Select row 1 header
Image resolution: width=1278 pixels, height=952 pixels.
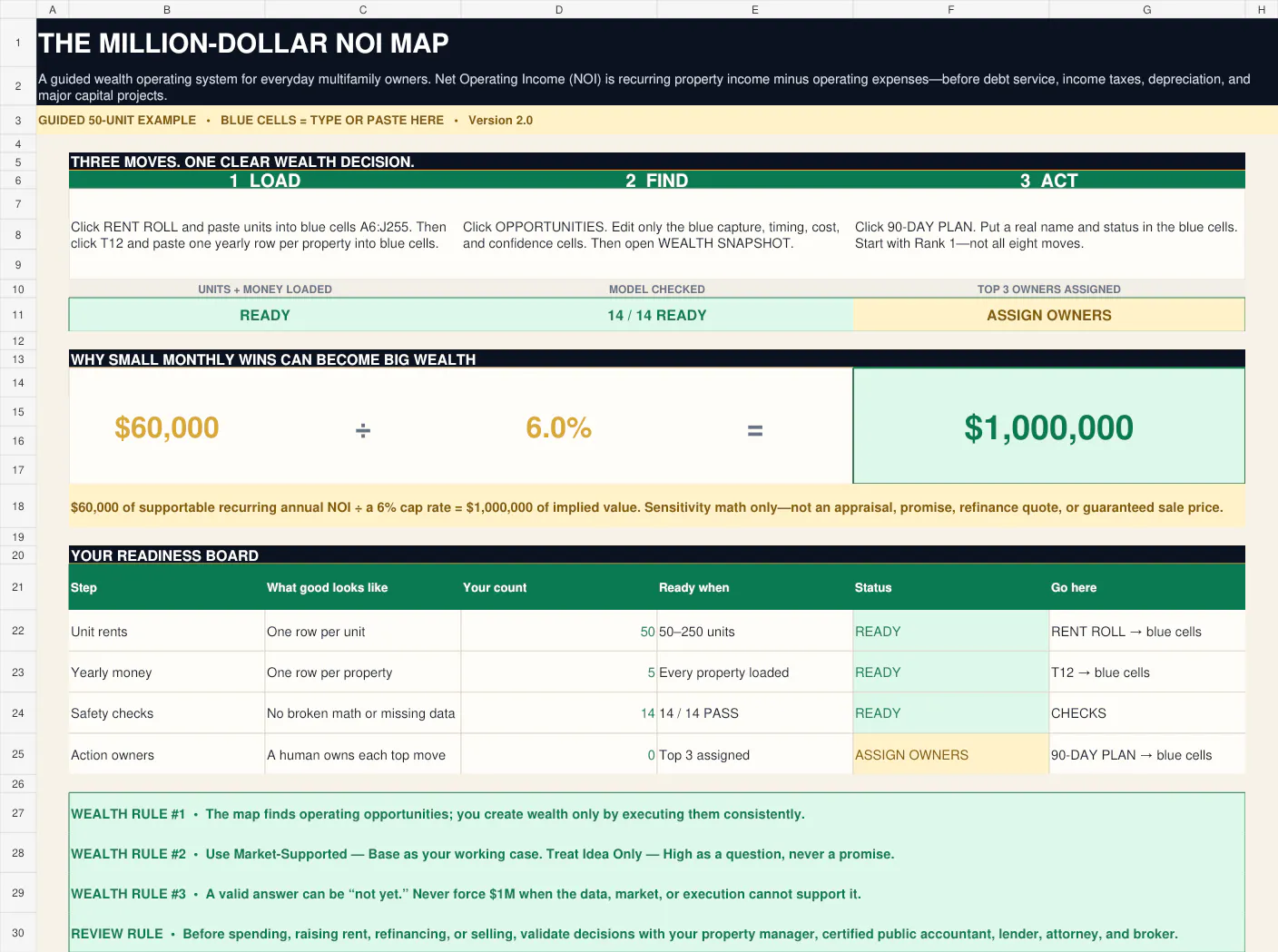point(18,43)
